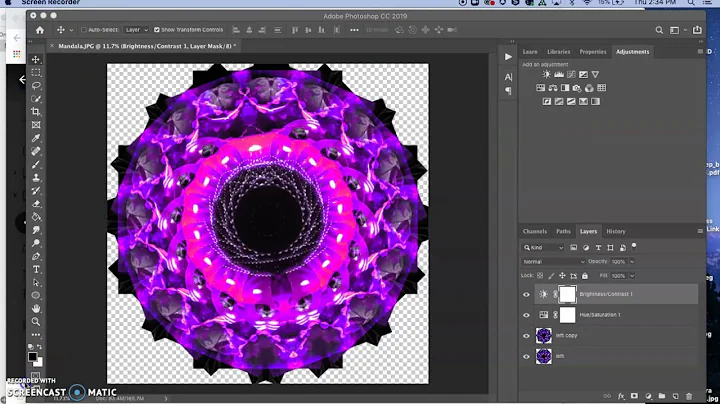Open the blend mode Normal dropdown
Image resolution: width=720 pixels, height=404 pixels.
point(553,262)
